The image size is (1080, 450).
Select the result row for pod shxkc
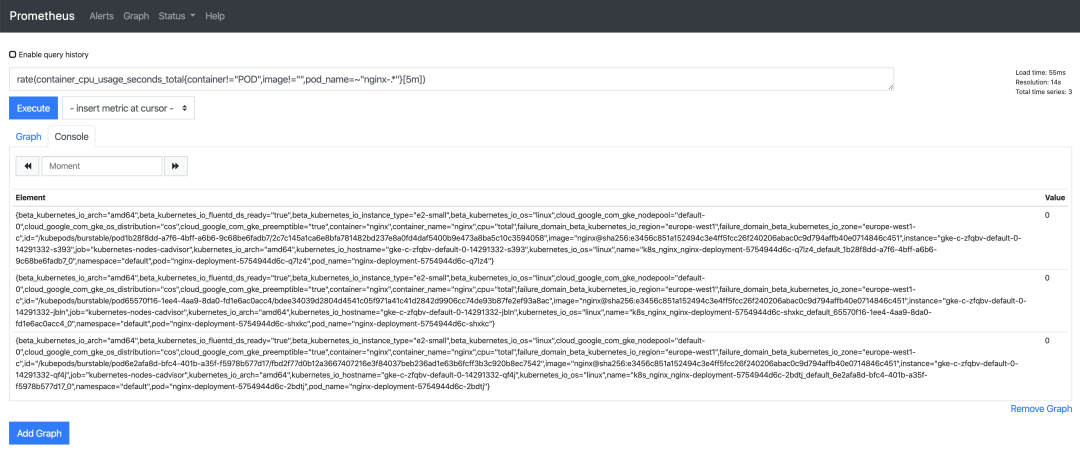coord(541,301)
